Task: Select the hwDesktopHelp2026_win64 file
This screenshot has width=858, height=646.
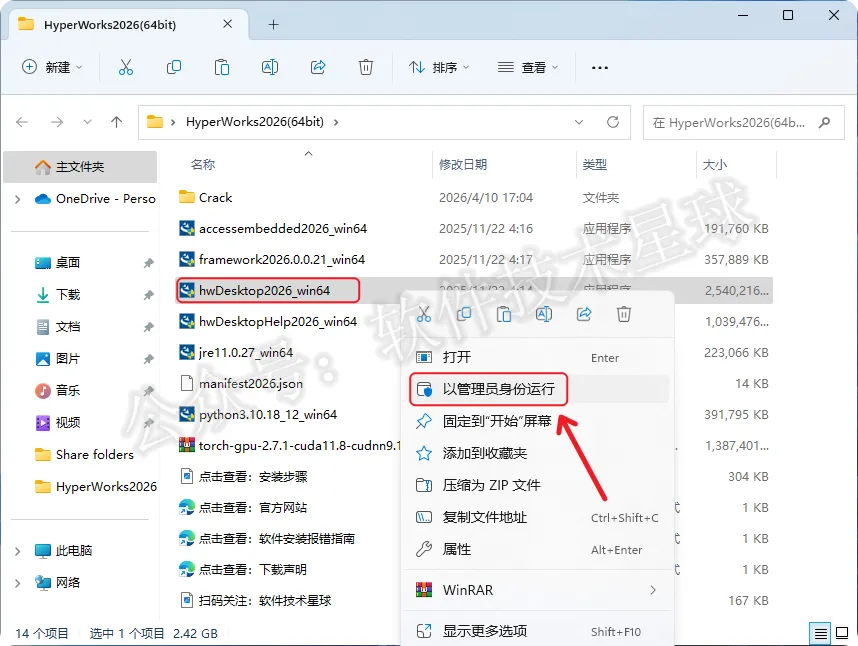Action: point(278,321)
